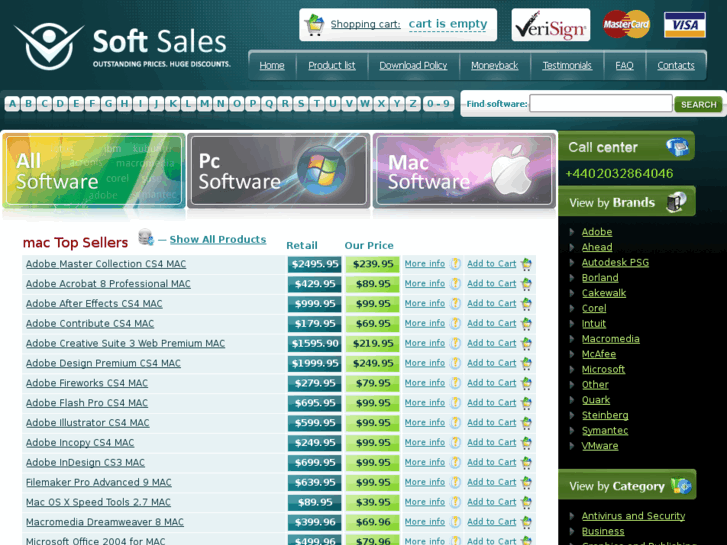The height and width of the screenshot is (545, 727).
Task: Click database icon beside mac Top Sellers
Action: [x=146, y=237]
